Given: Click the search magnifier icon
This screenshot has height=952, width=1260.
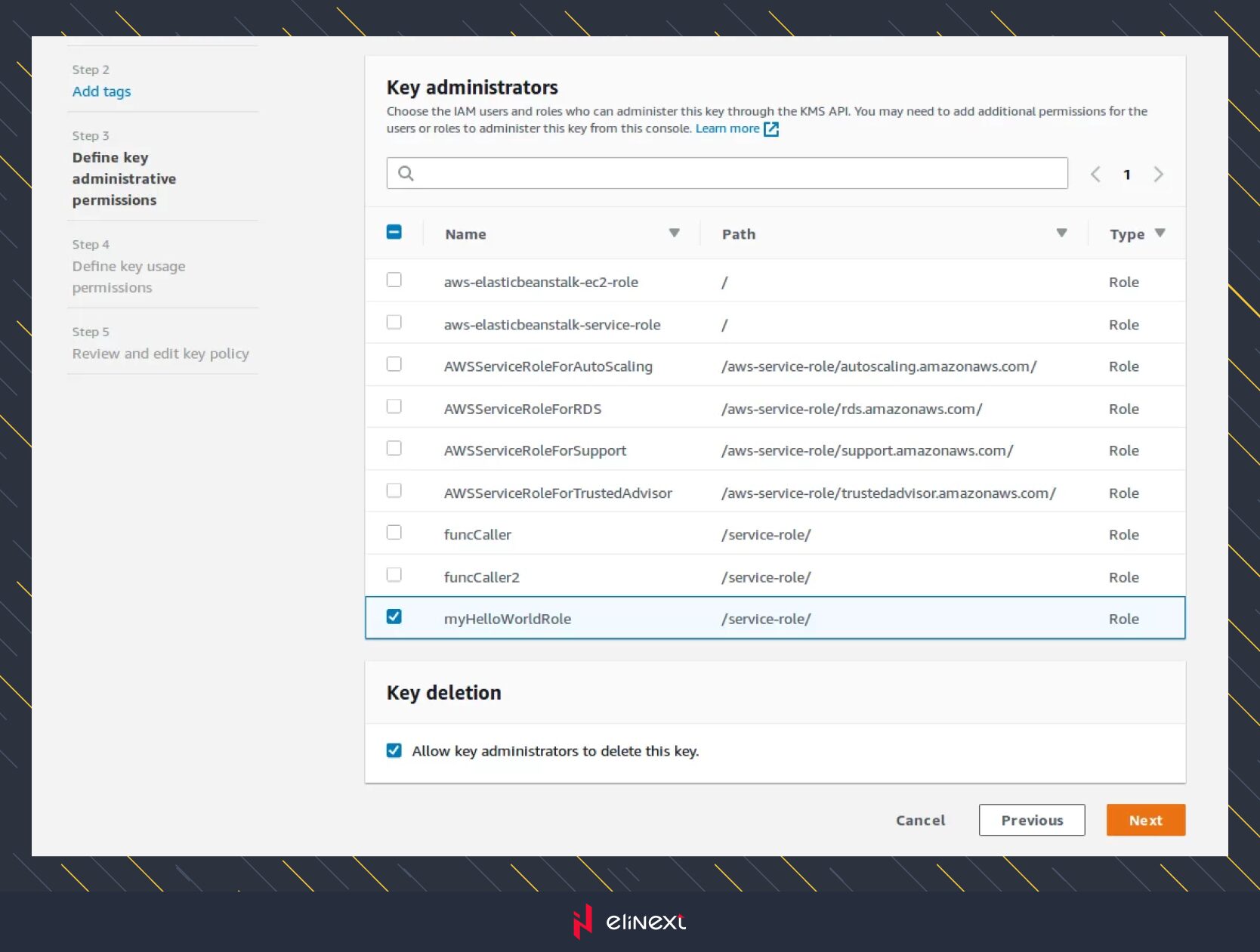Looking at the screenshot, I should point(406,174).
